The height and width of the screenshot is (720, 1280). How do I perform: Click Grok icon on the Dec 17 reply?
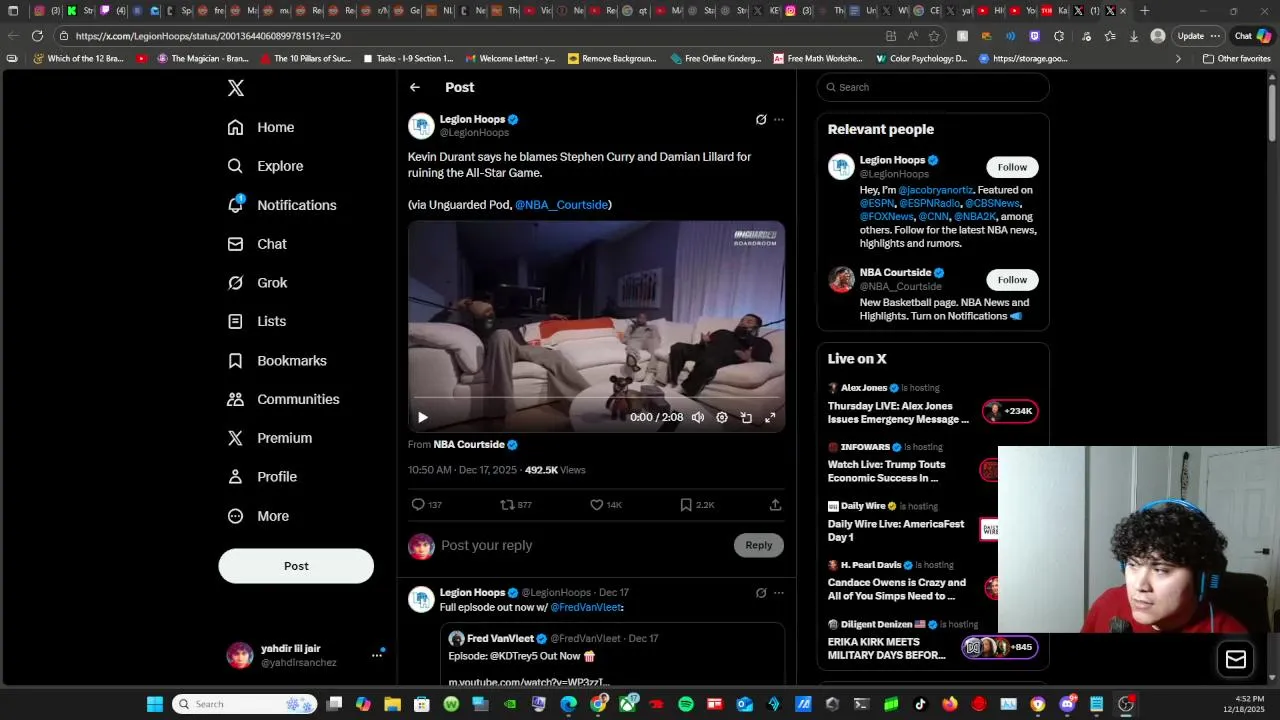point(761,593)
